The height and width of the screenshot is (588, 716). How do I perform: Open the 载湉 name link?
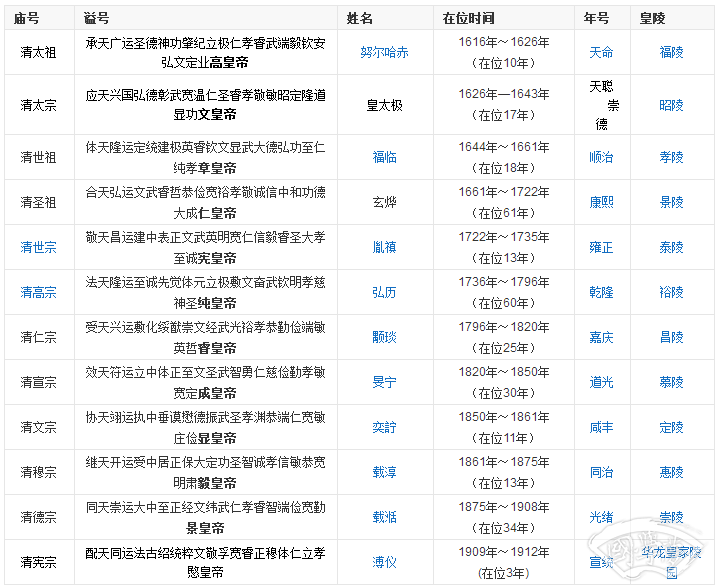(x=384, y=517)
